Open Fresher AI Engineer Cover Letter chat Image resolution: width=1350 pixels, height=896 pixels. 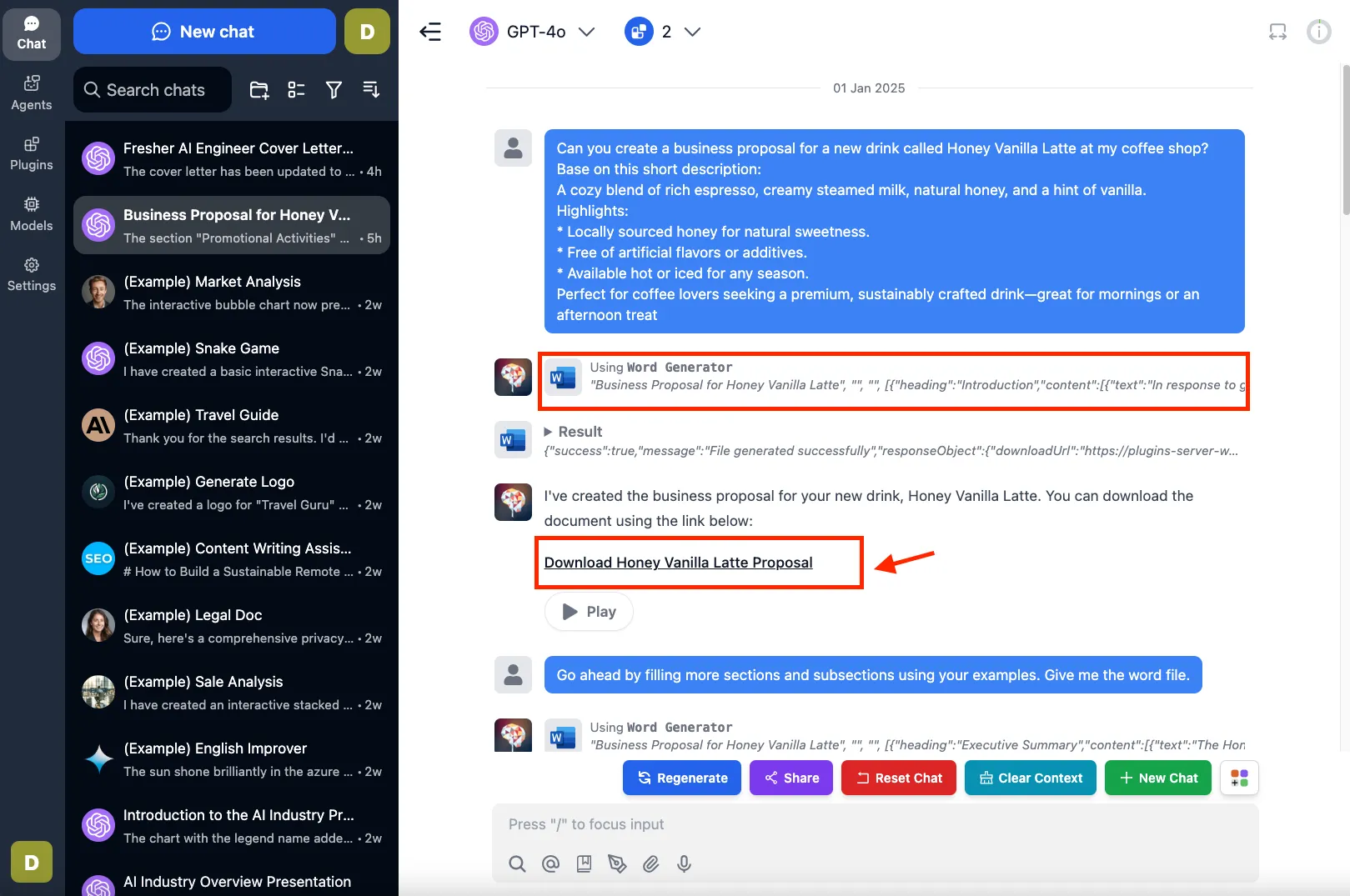click(x=232, y=158)
